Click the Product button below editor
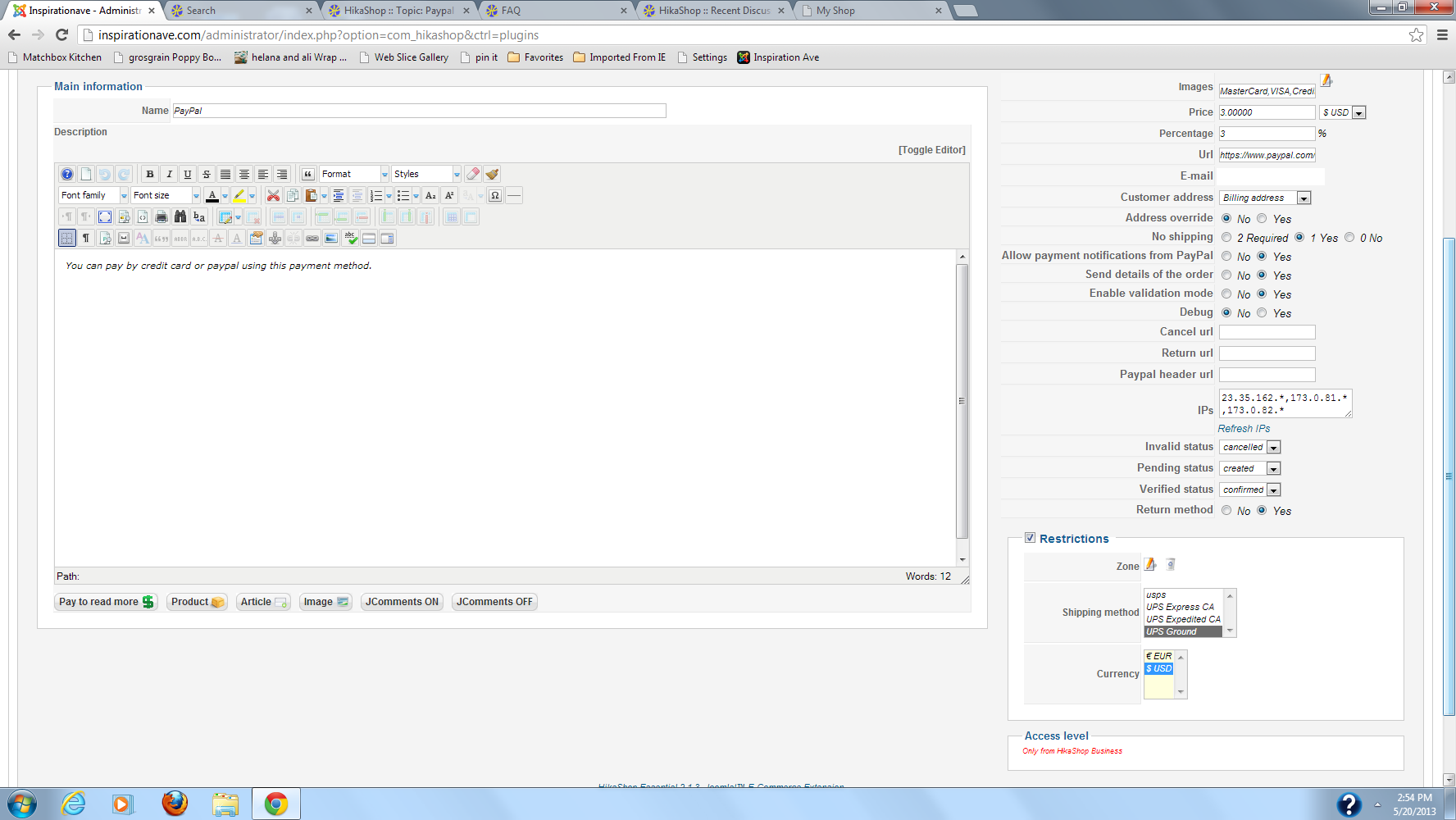 (197, 602)
